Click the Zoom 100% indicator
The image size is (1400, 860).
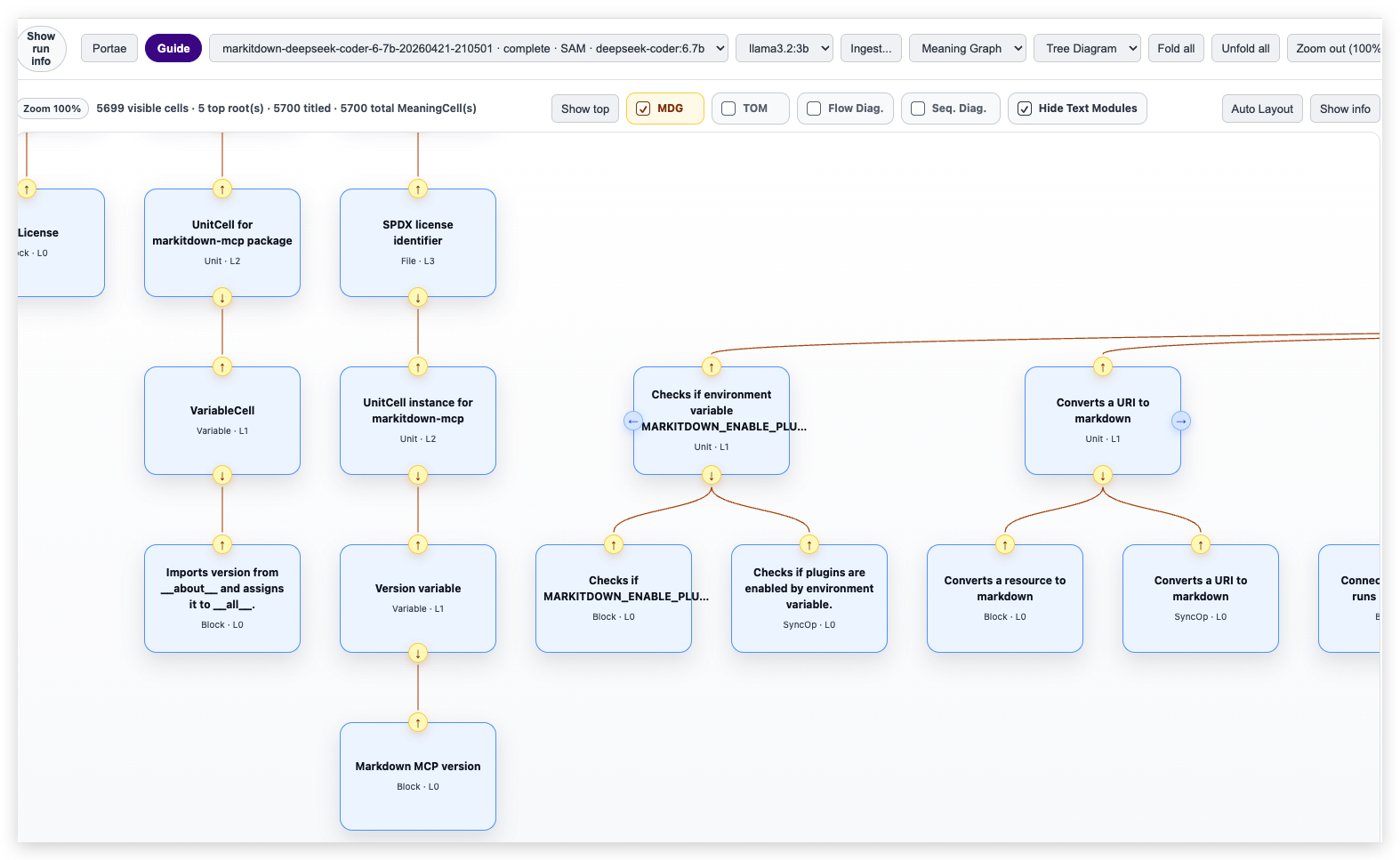point(52,109)
